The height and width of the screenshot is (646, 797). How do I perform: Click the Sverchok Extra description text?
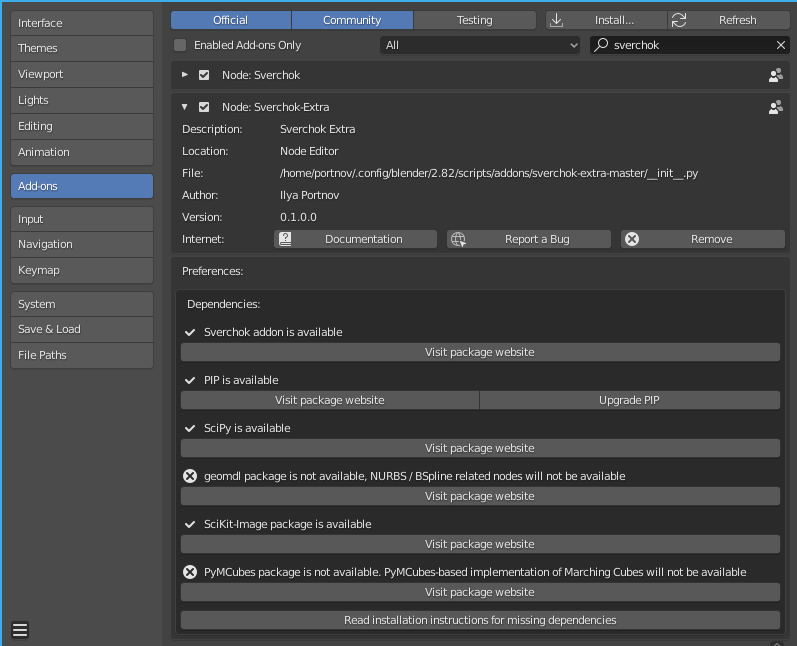318,129
